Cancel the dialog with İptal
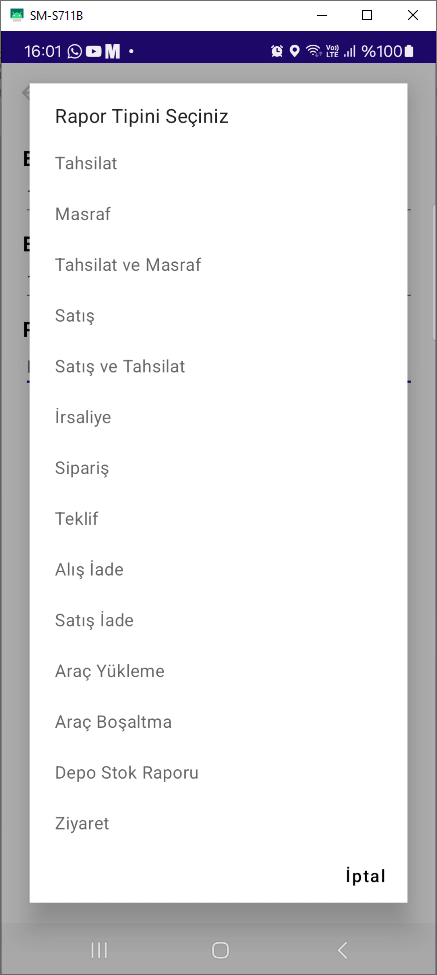This screenshot has width=437, height=975. coord(366,876)
